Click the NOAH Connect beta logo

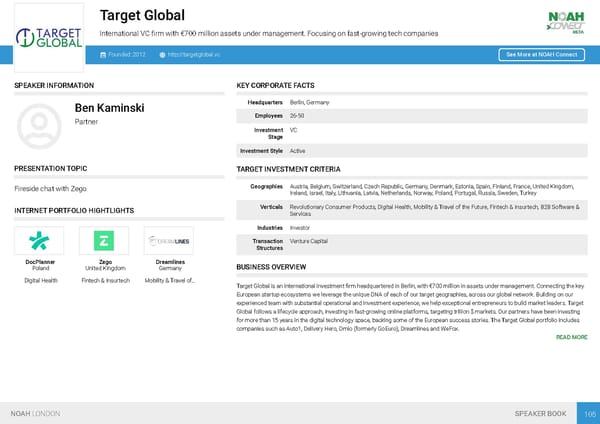click(x=567, y=22)
